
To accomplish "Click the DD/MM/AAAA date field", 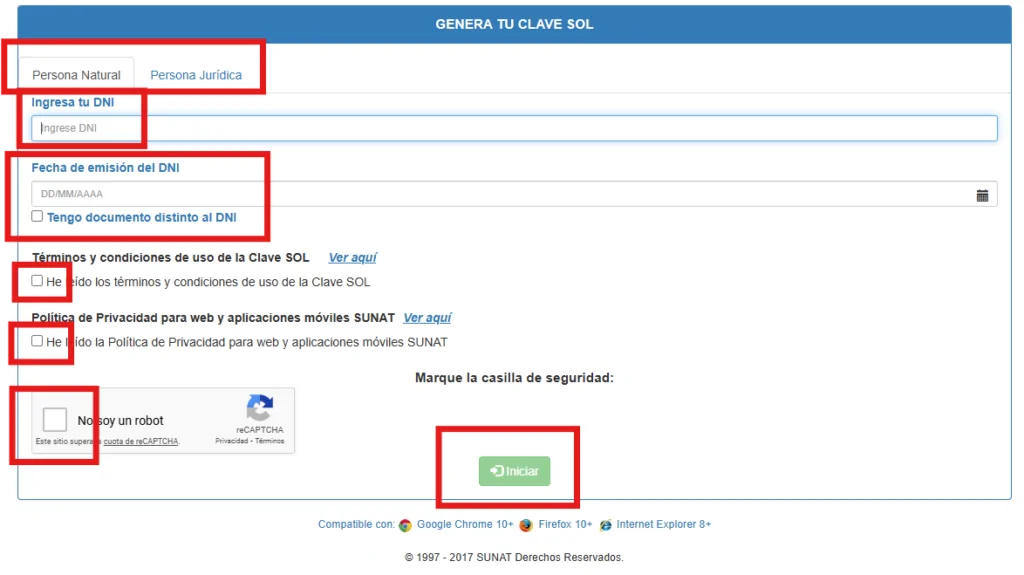I will (x=500, y=194).
